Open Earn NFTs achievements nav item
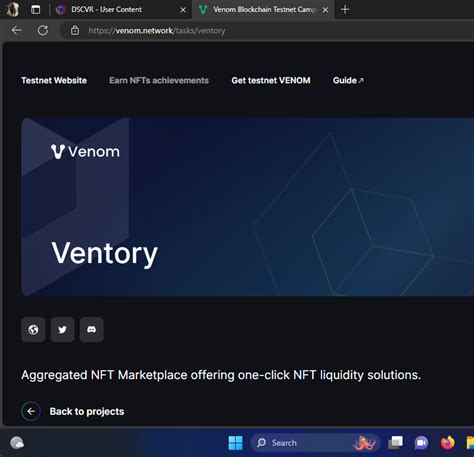 coord(159,80)
